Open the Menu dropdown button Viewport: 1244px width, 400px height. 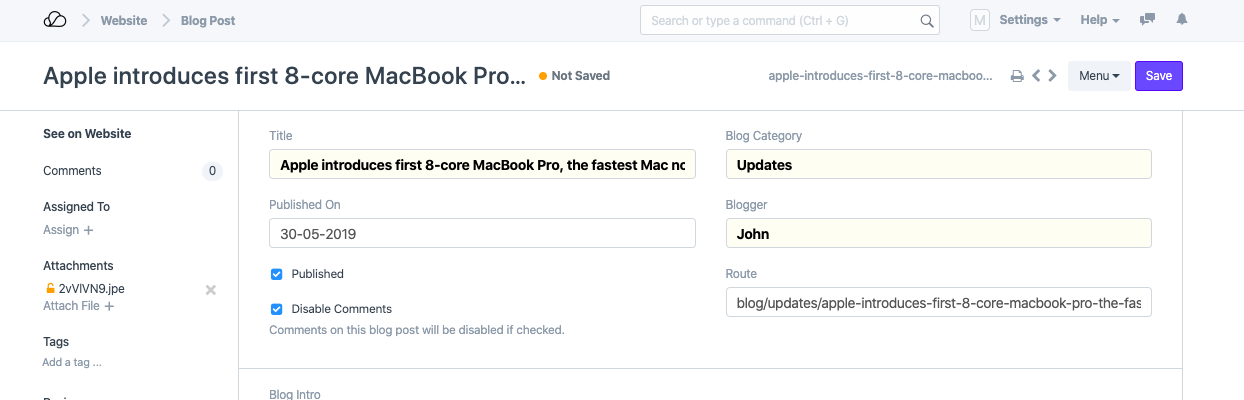(x=1099, y=76)
